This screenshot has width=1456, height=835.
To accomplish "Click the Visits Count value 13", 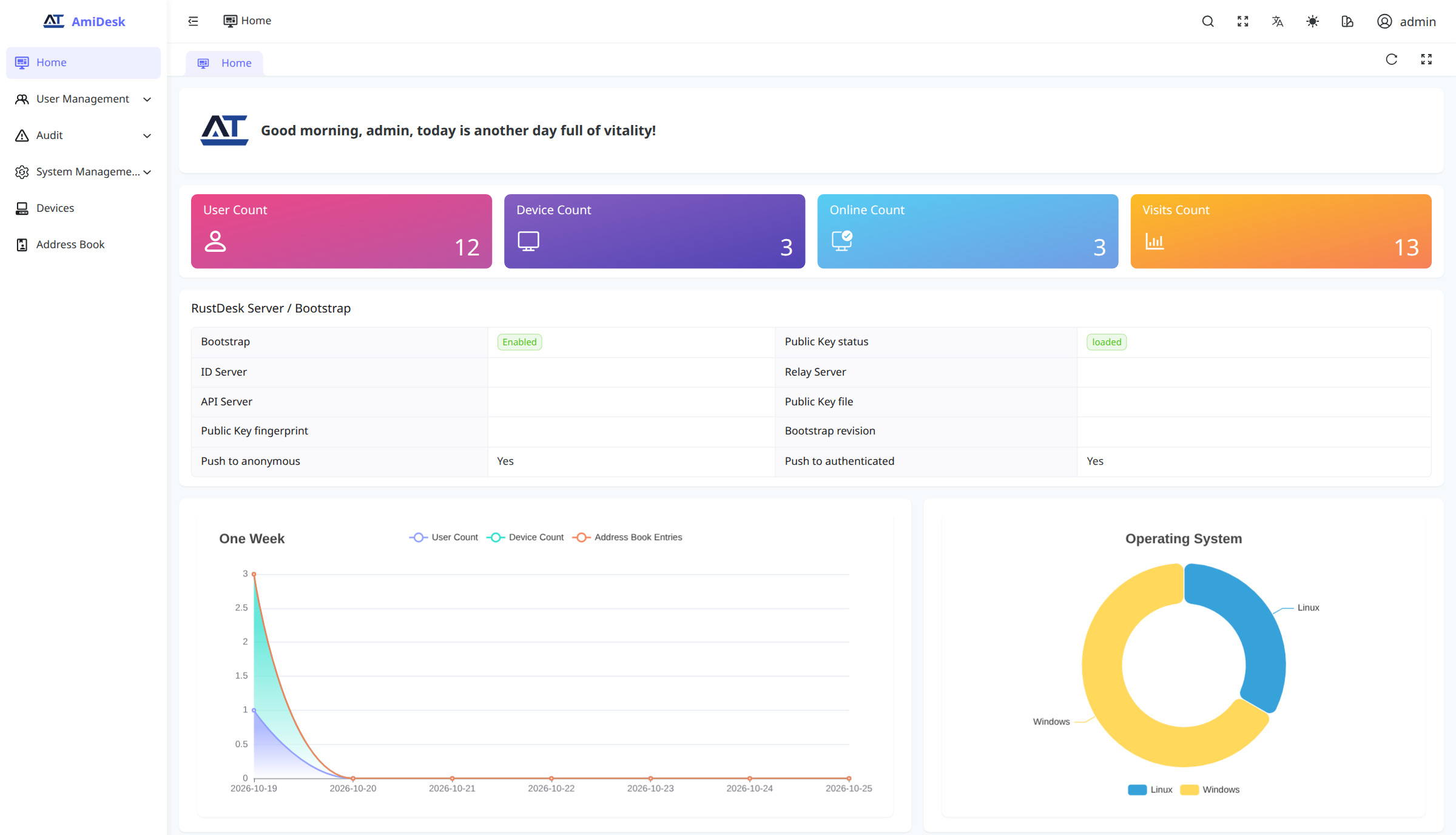I will pos(1406,247).
